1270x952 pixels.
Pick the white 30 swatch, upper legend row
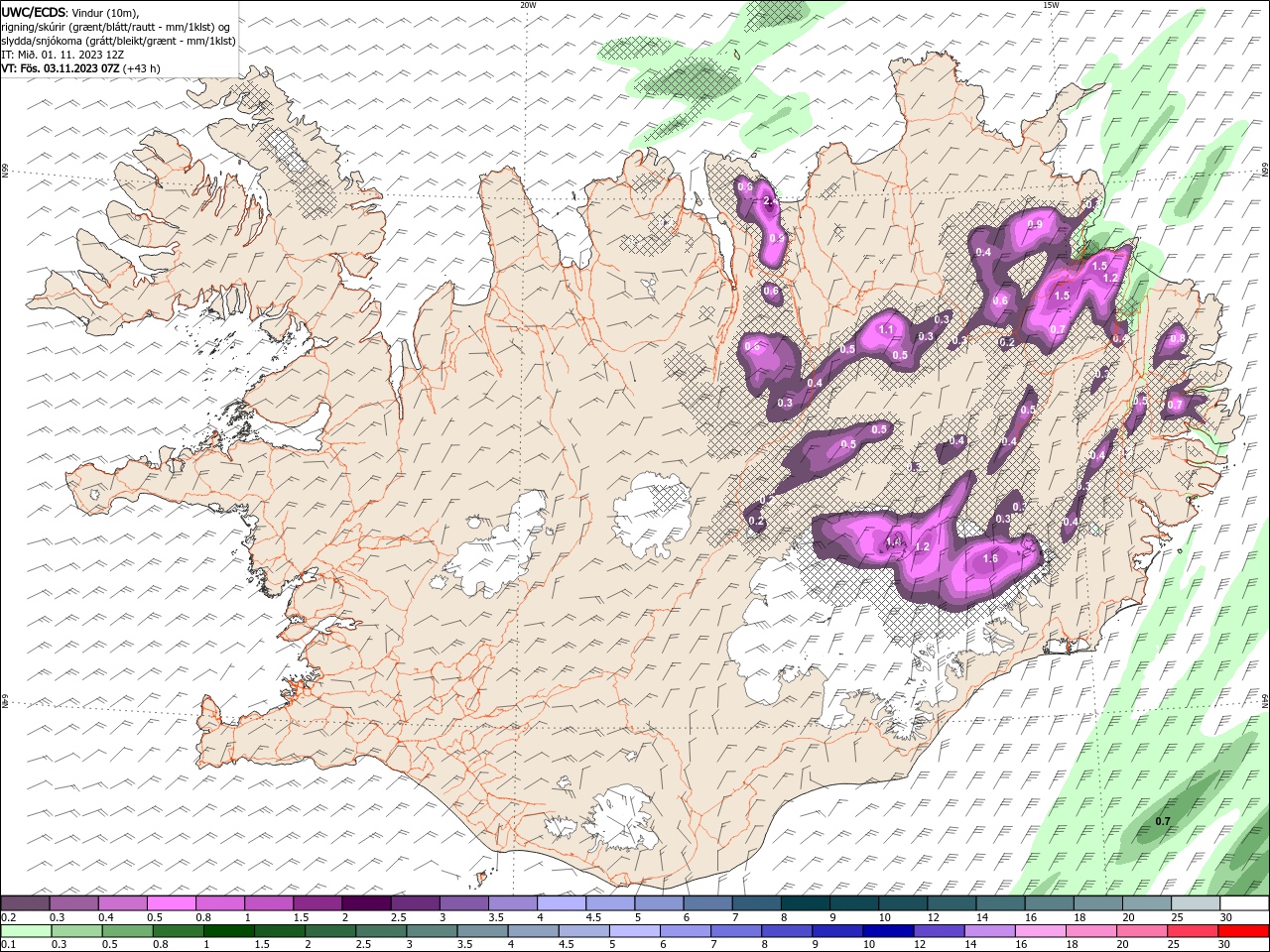1244,903
